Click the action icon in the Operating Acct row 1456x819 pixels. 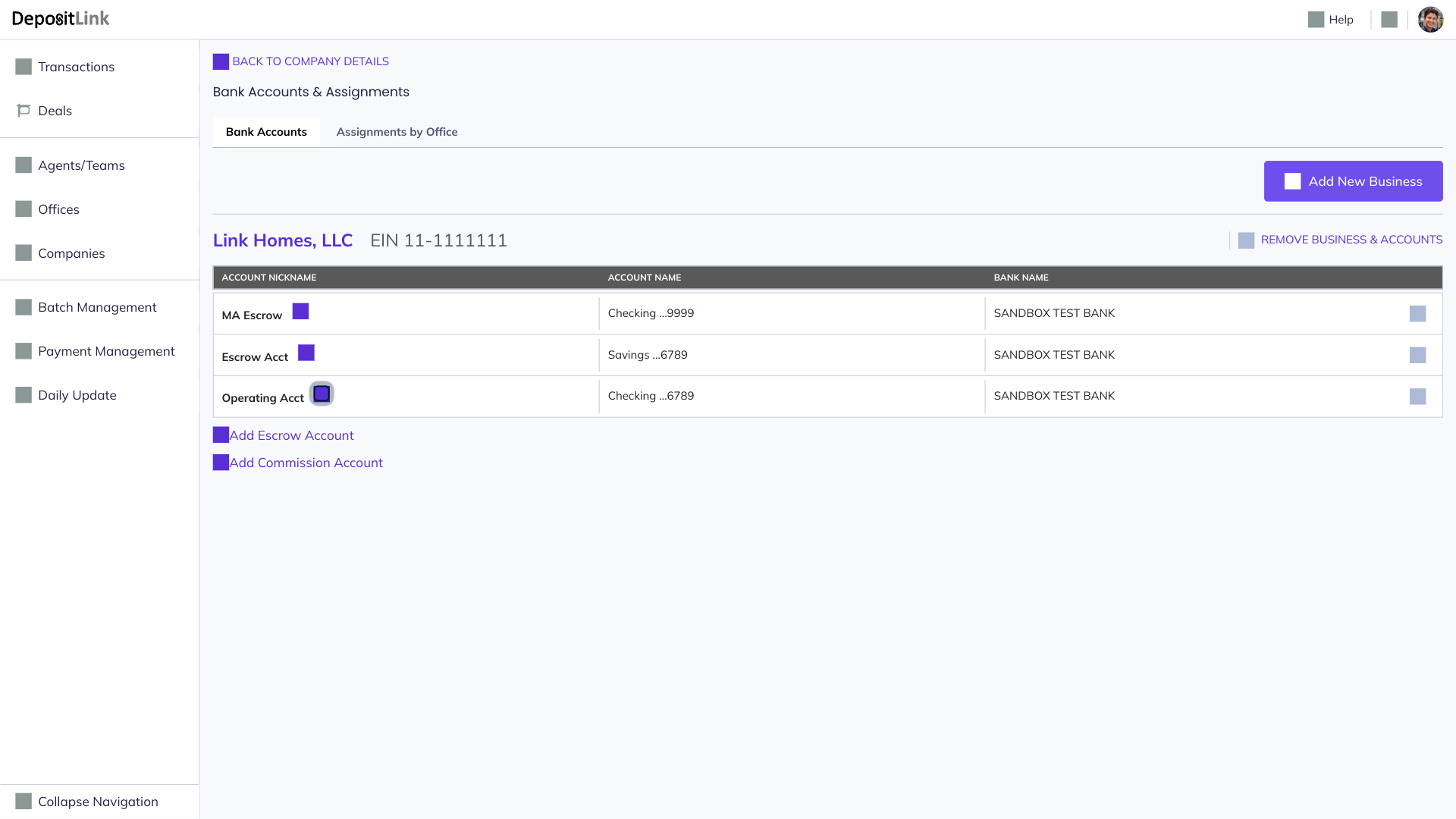1417,397
